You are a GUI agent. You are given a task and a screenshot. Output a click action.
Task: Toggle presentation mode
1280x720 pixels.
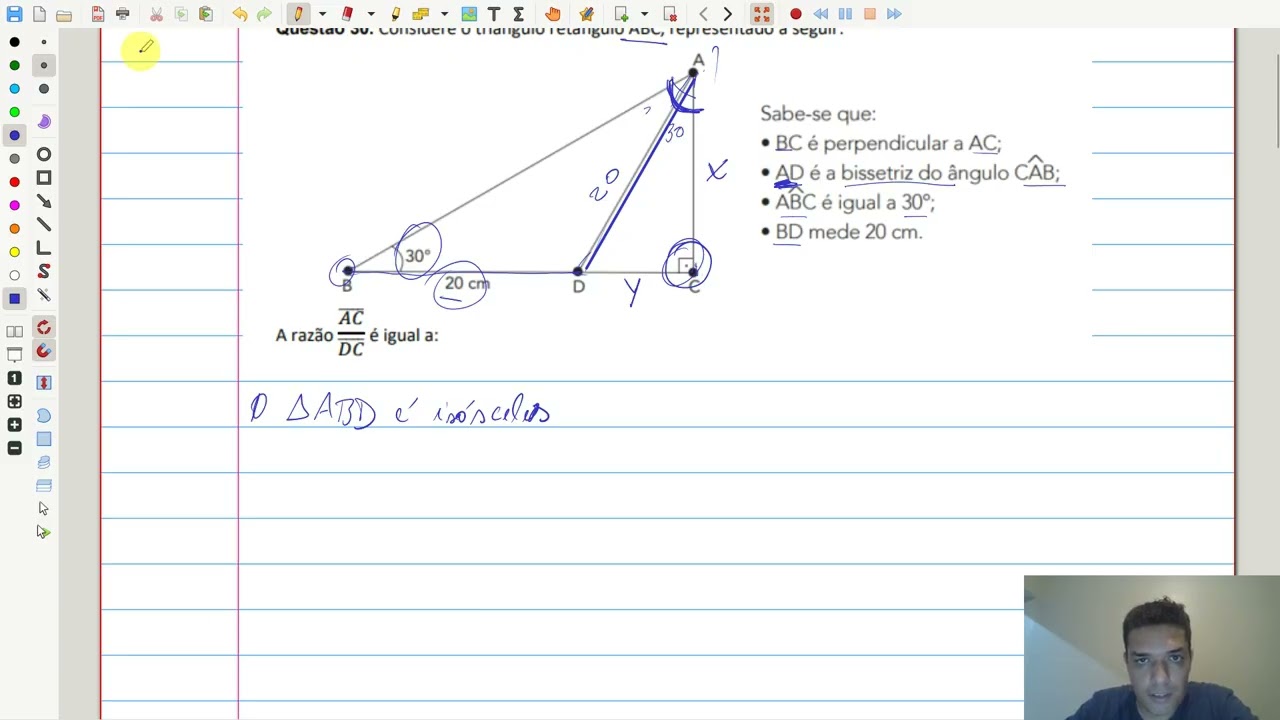tap(14, 355)
